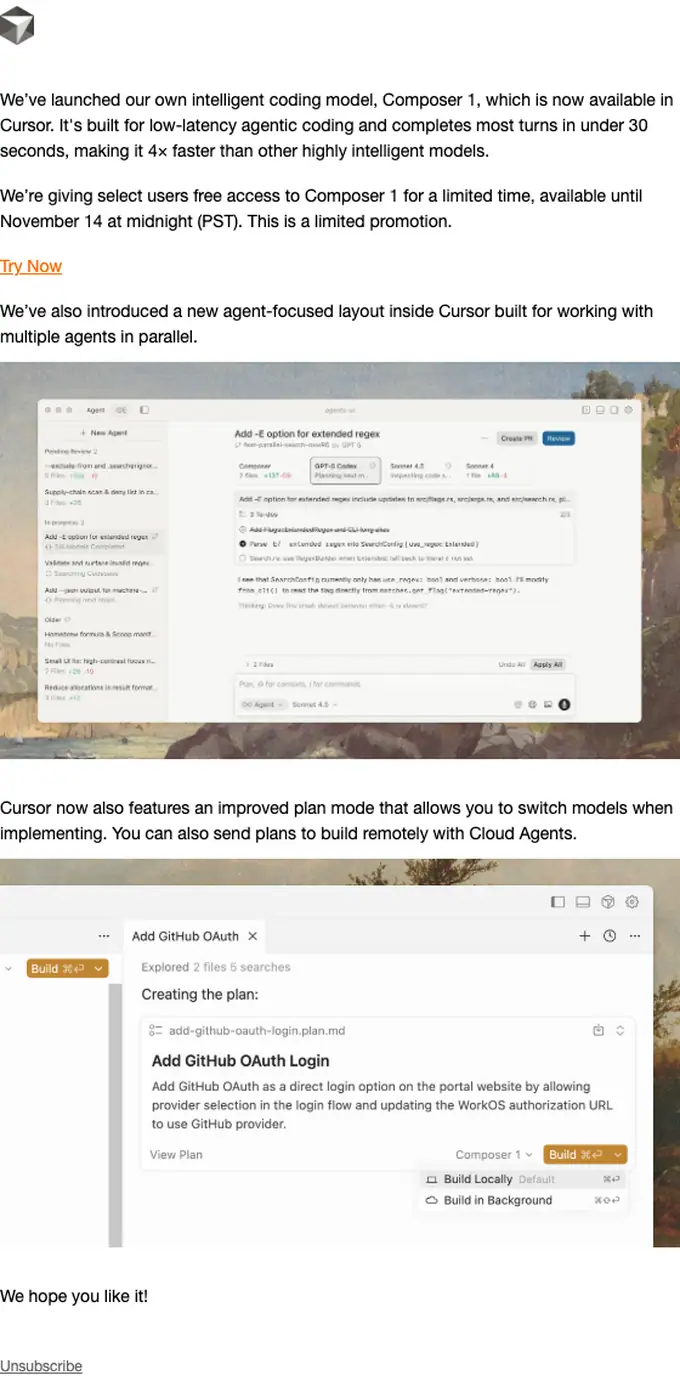
Task: Click the gray vertical scrollbar in the plan window
Action: coord(115,1115)
